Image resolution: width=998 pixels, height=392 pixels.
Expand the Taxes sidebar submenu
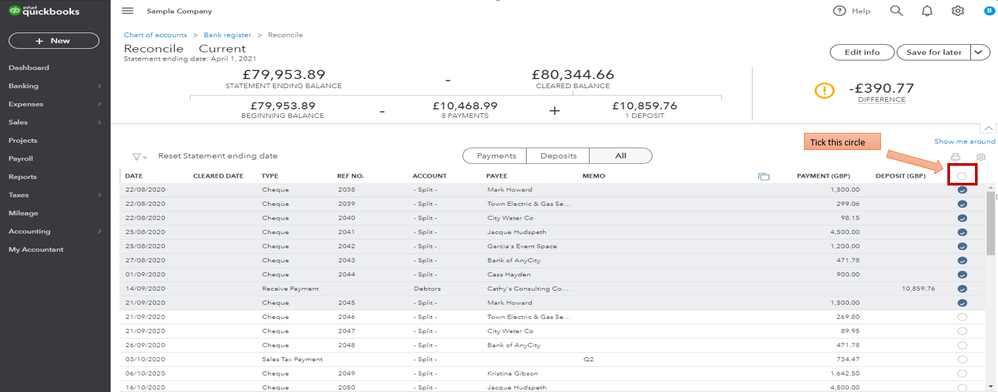[99, 195]
